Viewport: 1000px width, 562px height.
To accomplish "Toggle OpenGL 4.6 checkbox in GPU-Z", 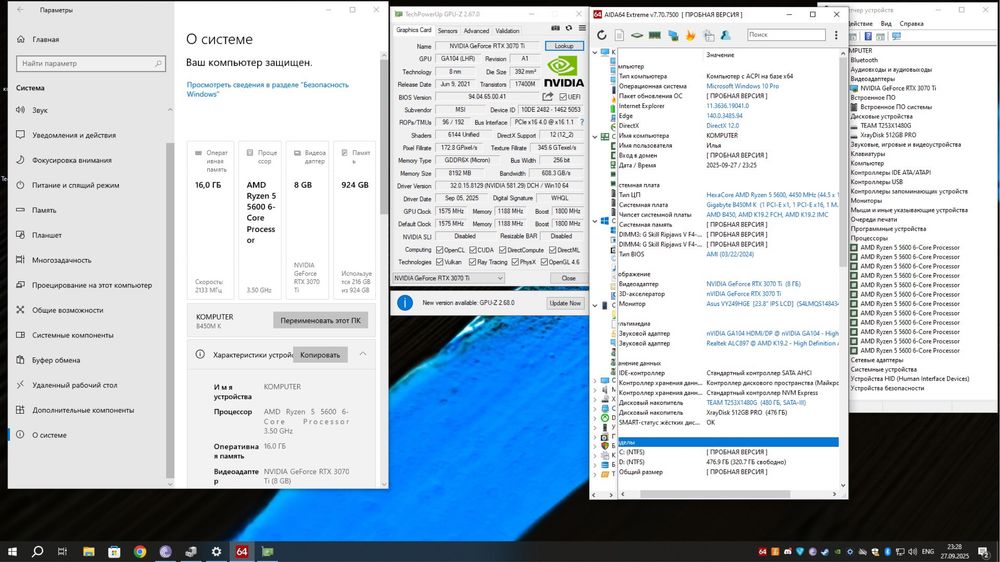I will click(x=544, y=262).
